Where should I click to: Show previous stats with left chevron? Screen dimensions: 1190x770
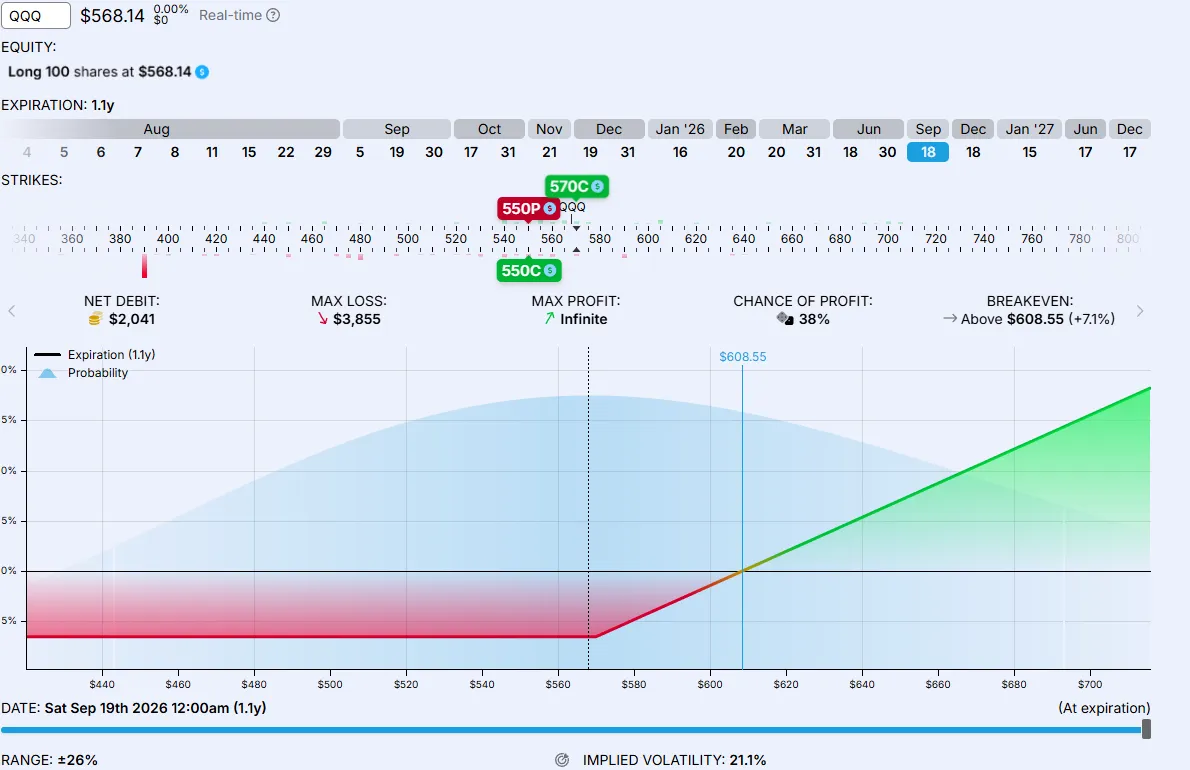coord(11,311)
